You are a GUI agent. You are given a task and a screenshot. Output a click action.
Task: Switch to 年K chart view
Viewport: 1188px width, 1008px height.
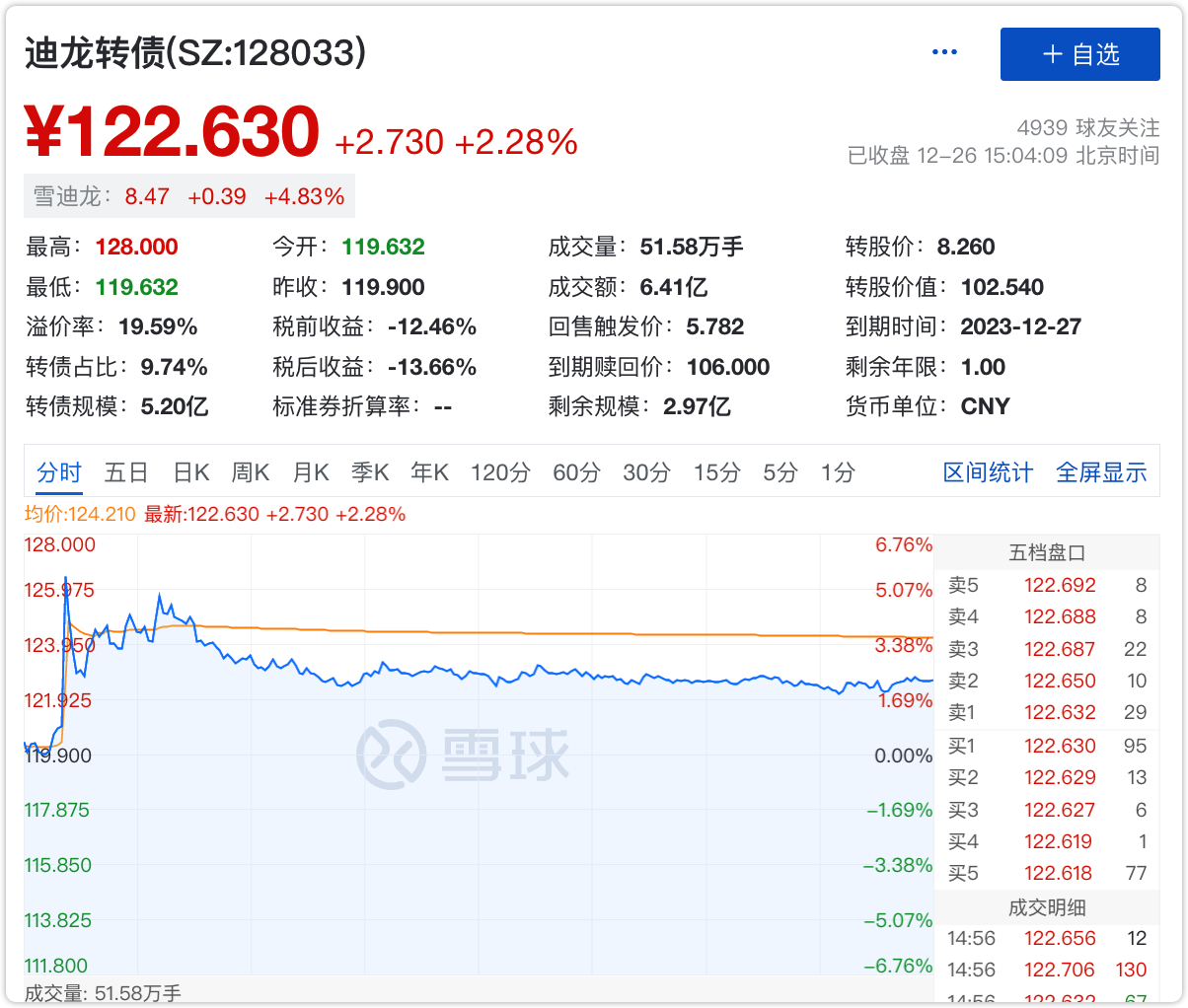(430, 473)
